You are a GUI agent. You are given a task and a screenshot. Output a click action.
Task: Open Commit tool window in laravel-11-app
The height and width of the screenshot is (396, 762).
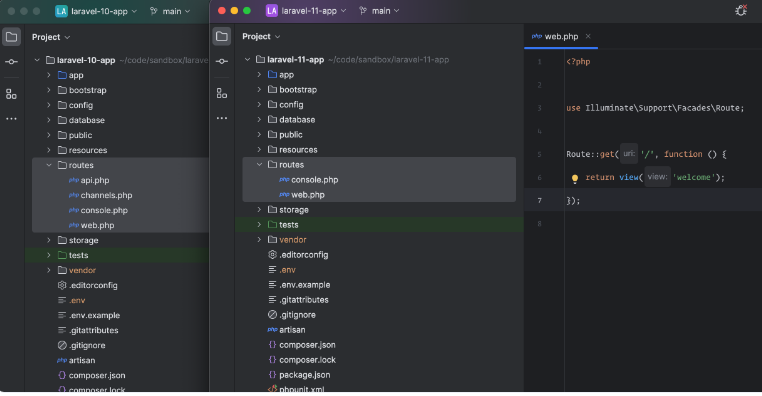coord(222,61)
